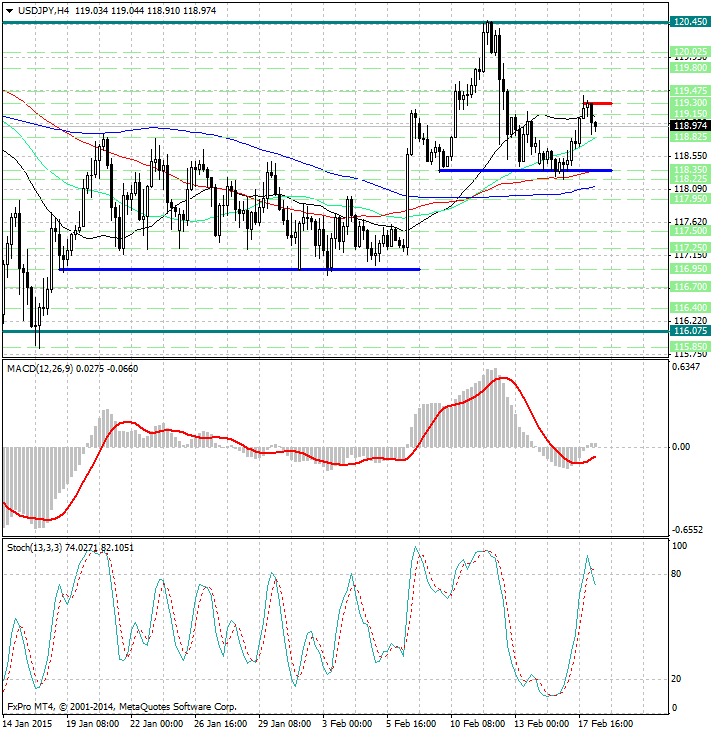Click the 117.950 level price label

(690, 199)
